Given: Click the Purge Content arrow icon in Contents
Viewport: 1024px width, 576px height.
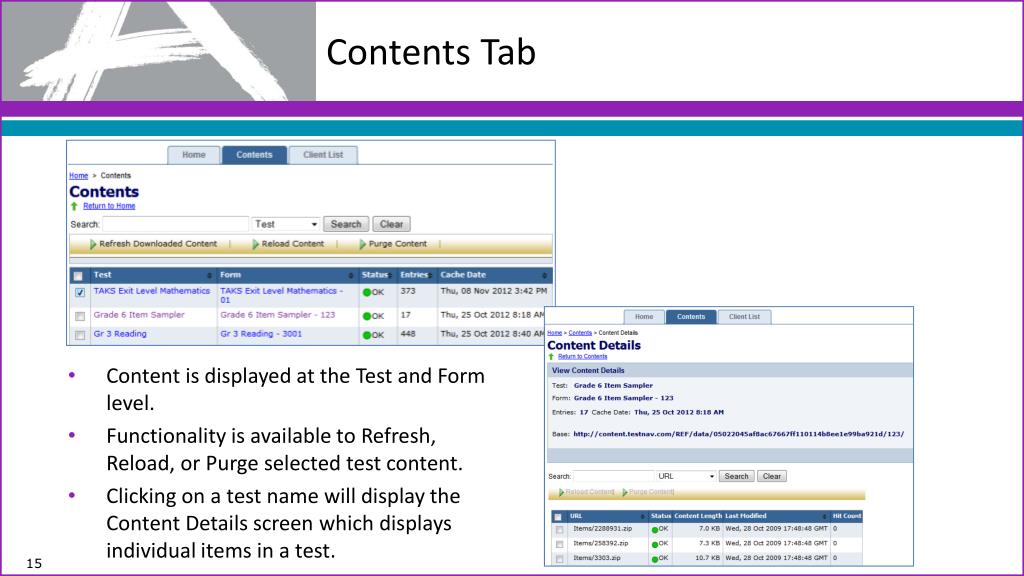Looking at the screenshot, I should (362, 244).
